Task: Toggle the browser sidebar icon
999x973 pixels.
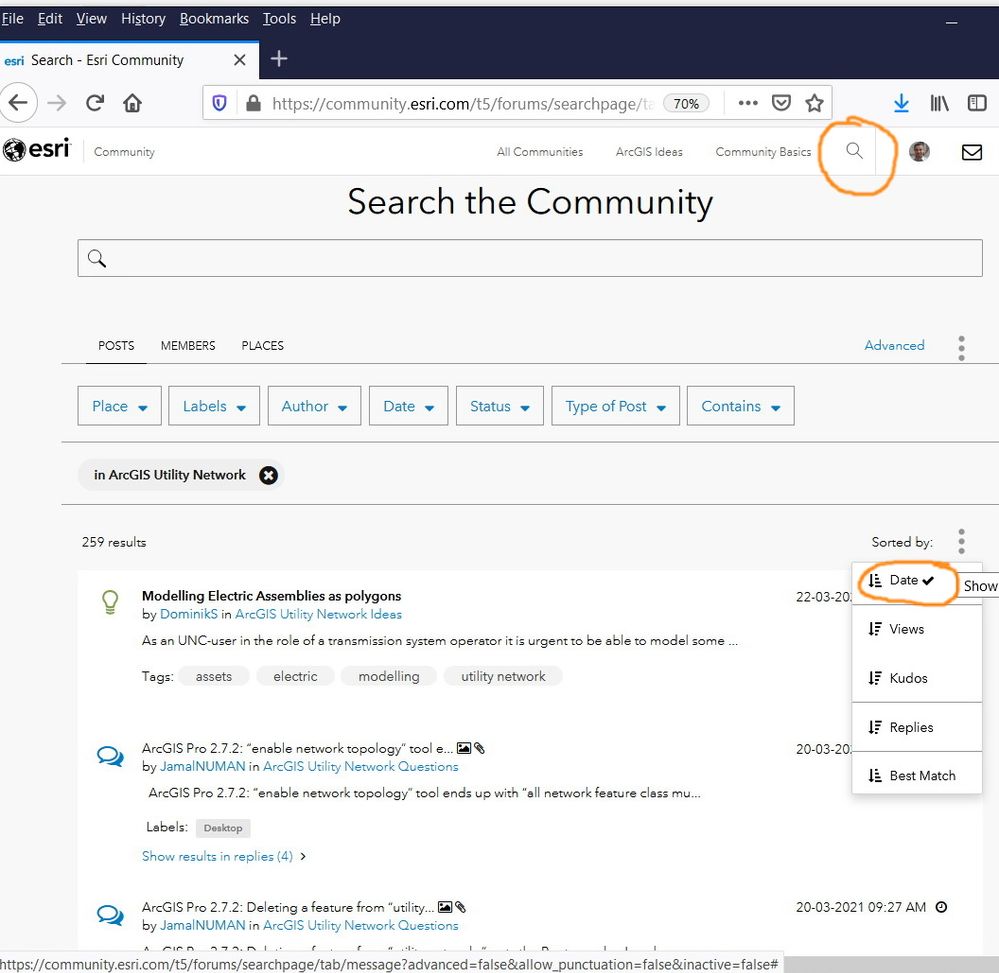Action: 977,103
